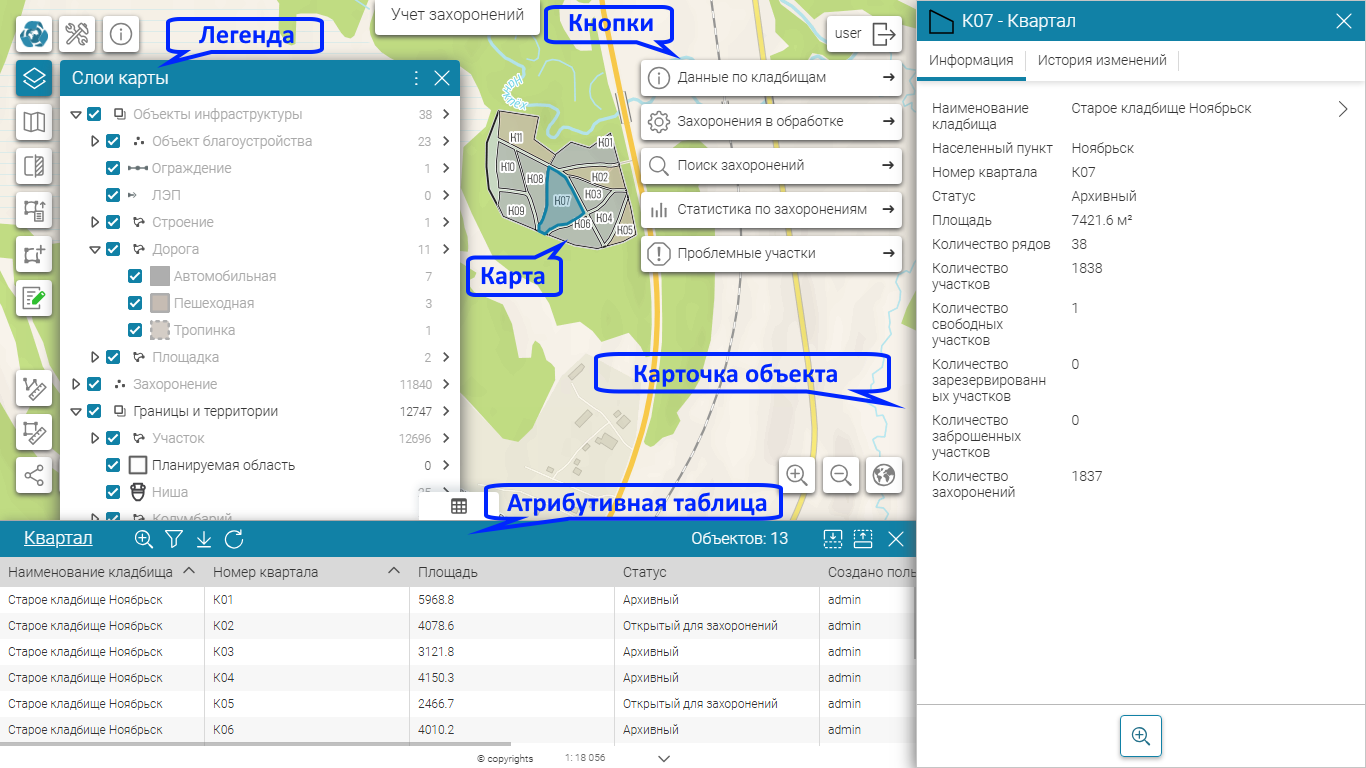1366x768 pixels.
Task: Click the share icon in left sidebar
Action: click(34, 476)
